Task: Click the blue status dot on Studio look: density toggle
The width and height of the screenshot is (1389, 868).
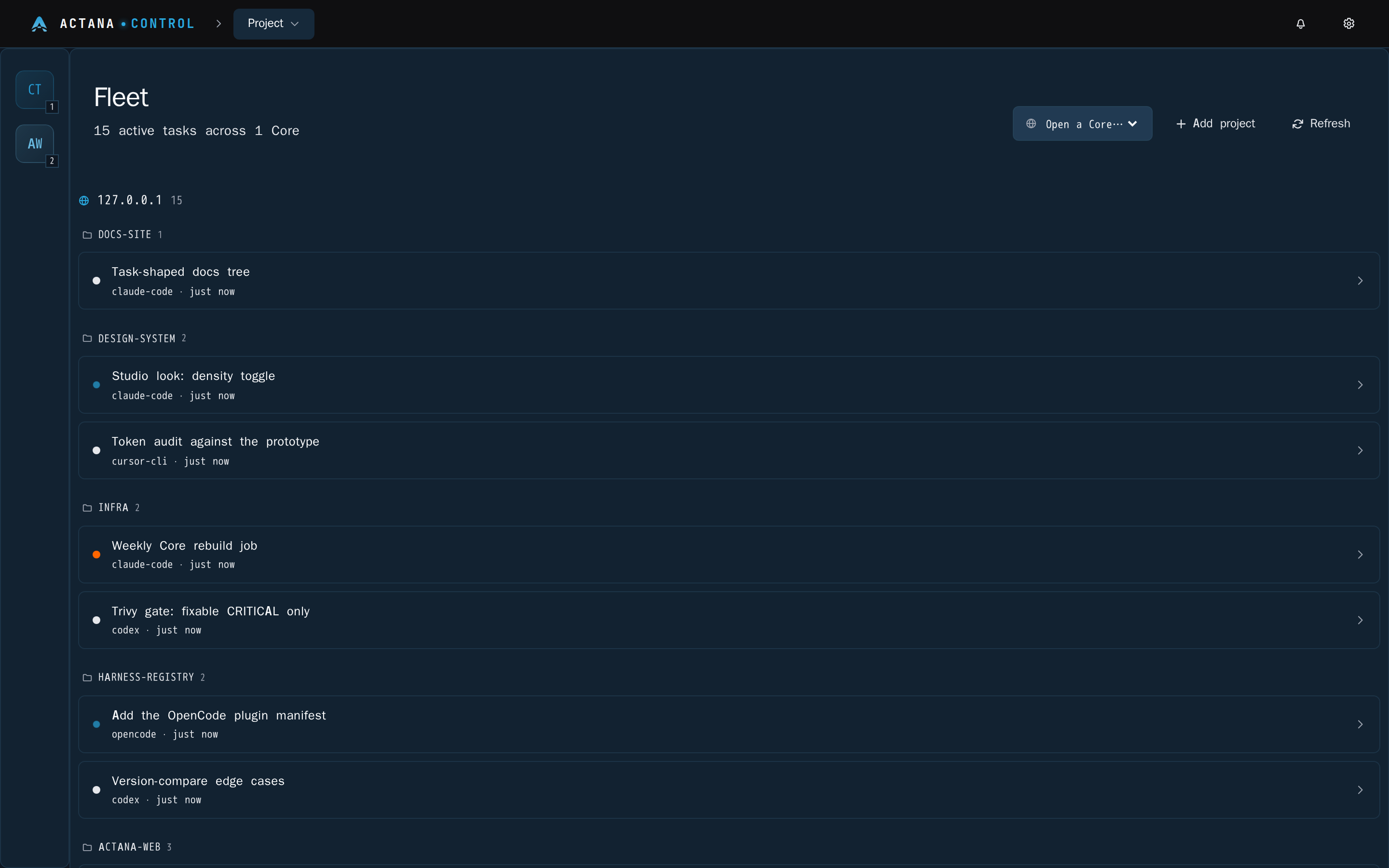Action: [96, 385]
